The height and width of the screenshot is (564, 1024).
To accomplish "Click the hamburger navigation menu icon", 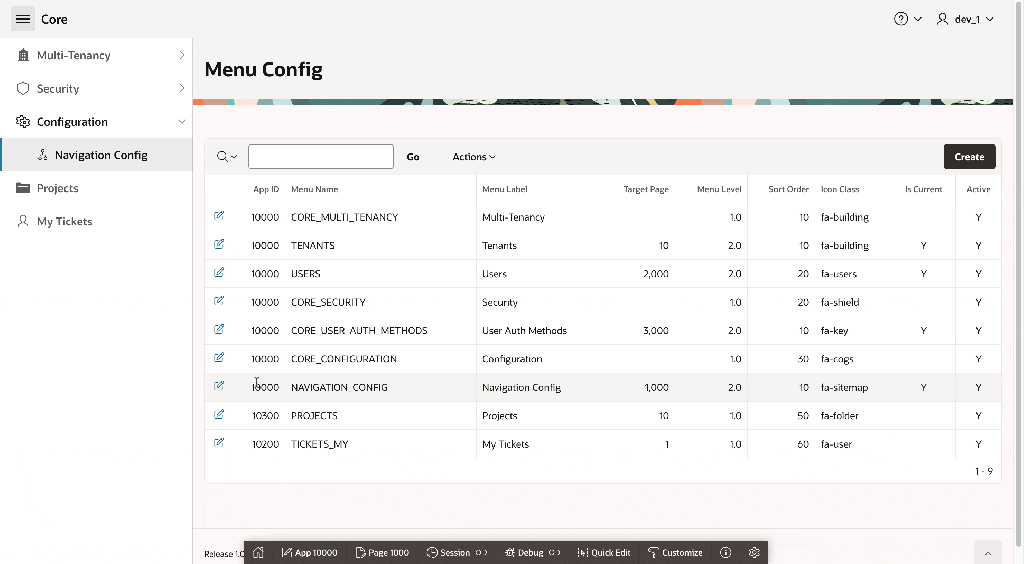I will click(x=23, y=19).
